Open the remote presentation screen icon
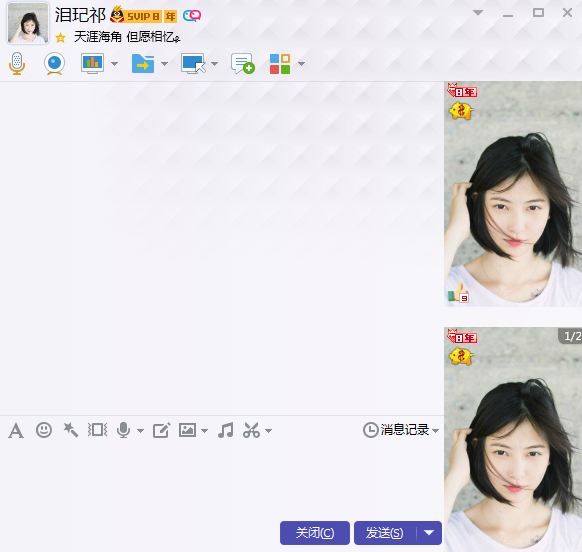582x552 pixels. 92,63
